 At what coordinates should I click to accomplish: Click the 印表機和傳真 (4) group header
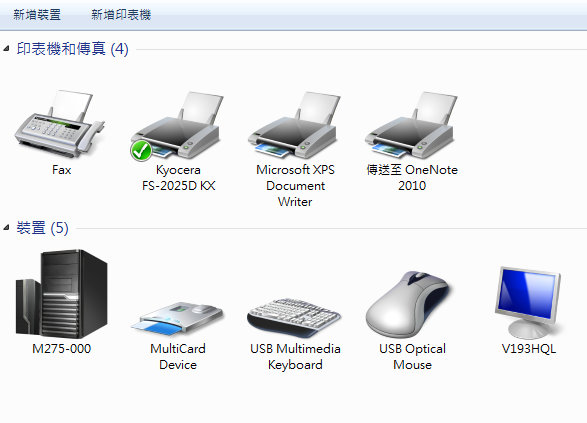point(73,49)
